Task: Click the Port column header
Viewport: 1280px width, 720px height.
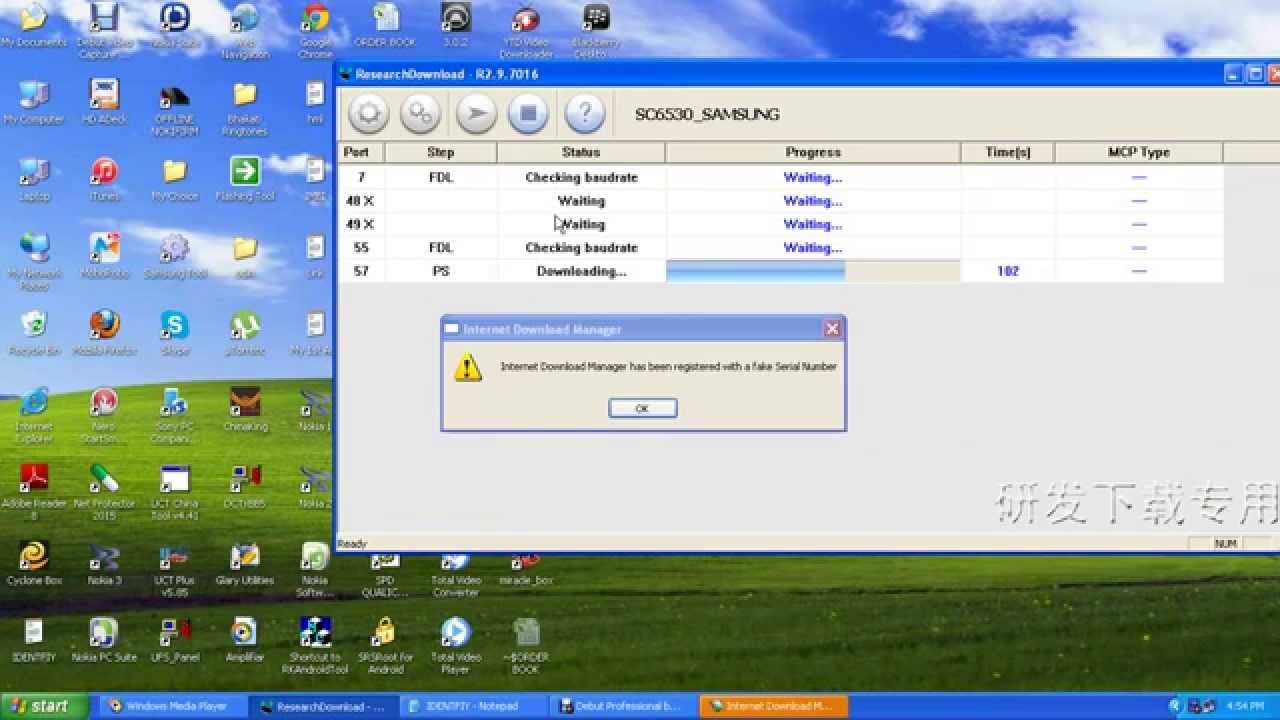Action: [x=361, y=152]
